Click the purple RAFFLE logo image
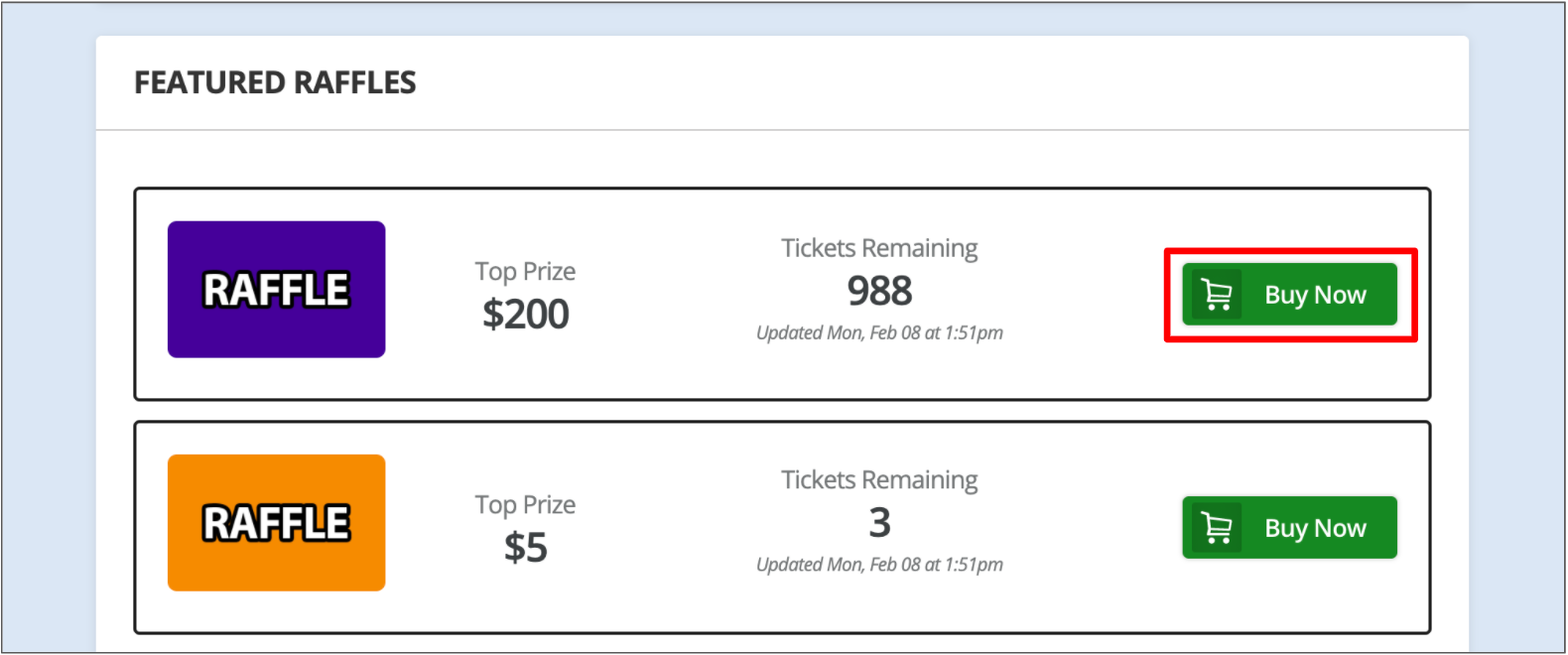Screen dimensions: 1568x655 pos(276,289)
